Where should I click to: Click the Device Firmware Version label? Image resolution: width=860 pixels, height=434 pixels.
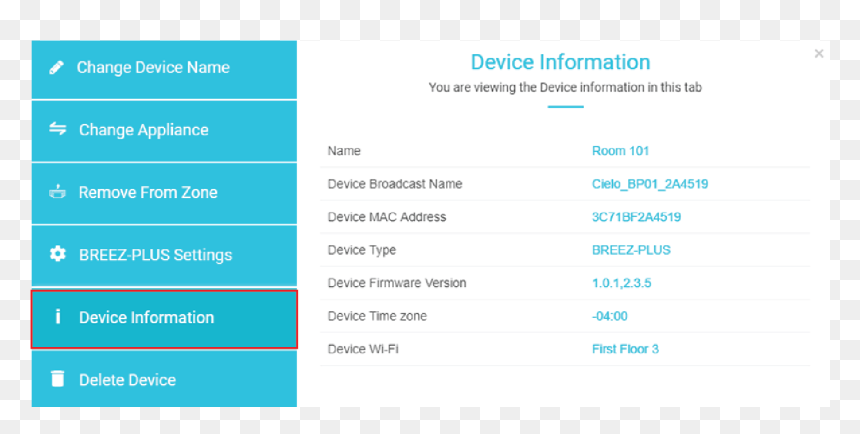click(x=397, y=284)
